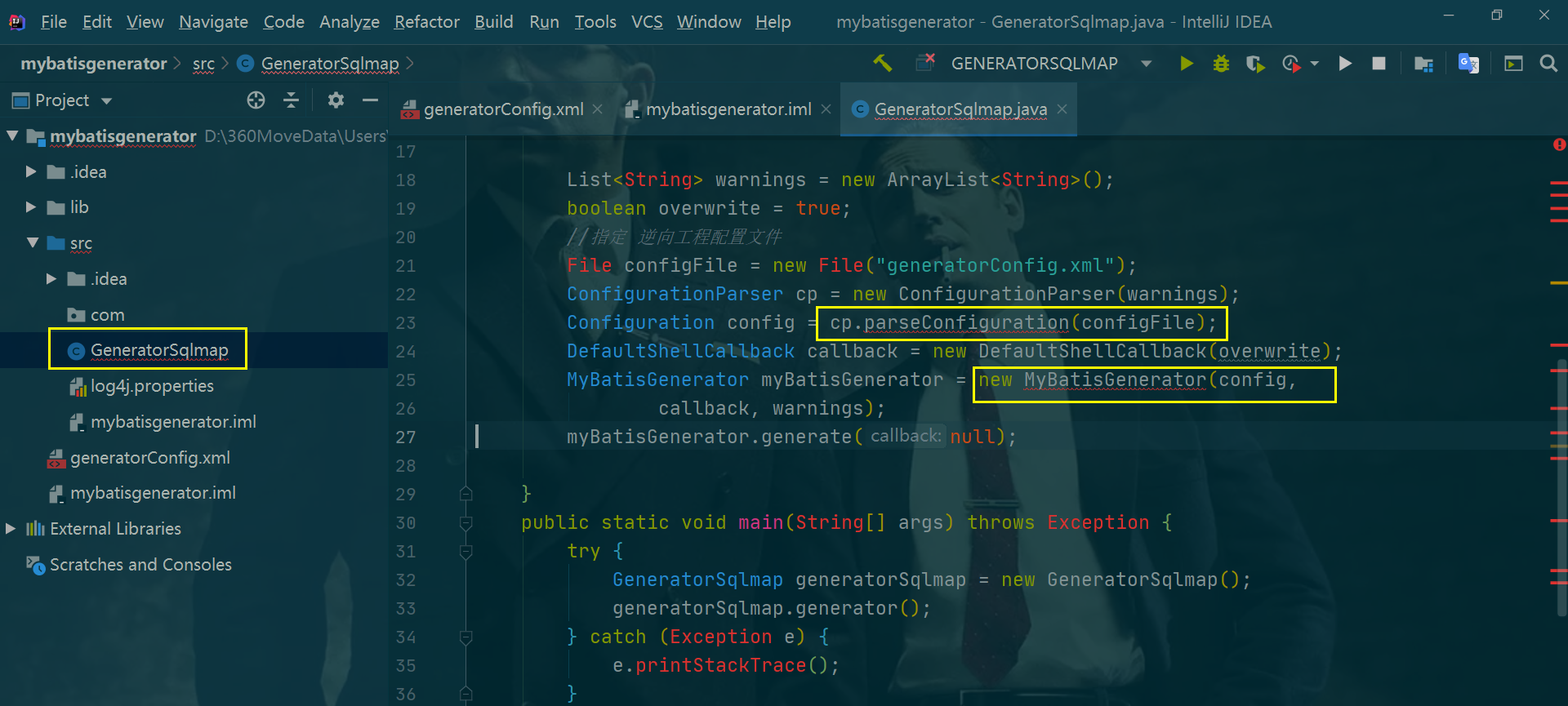Collapse the mybatisgenerator root folder
1568x706 pixels.
[x=11, y=135]
